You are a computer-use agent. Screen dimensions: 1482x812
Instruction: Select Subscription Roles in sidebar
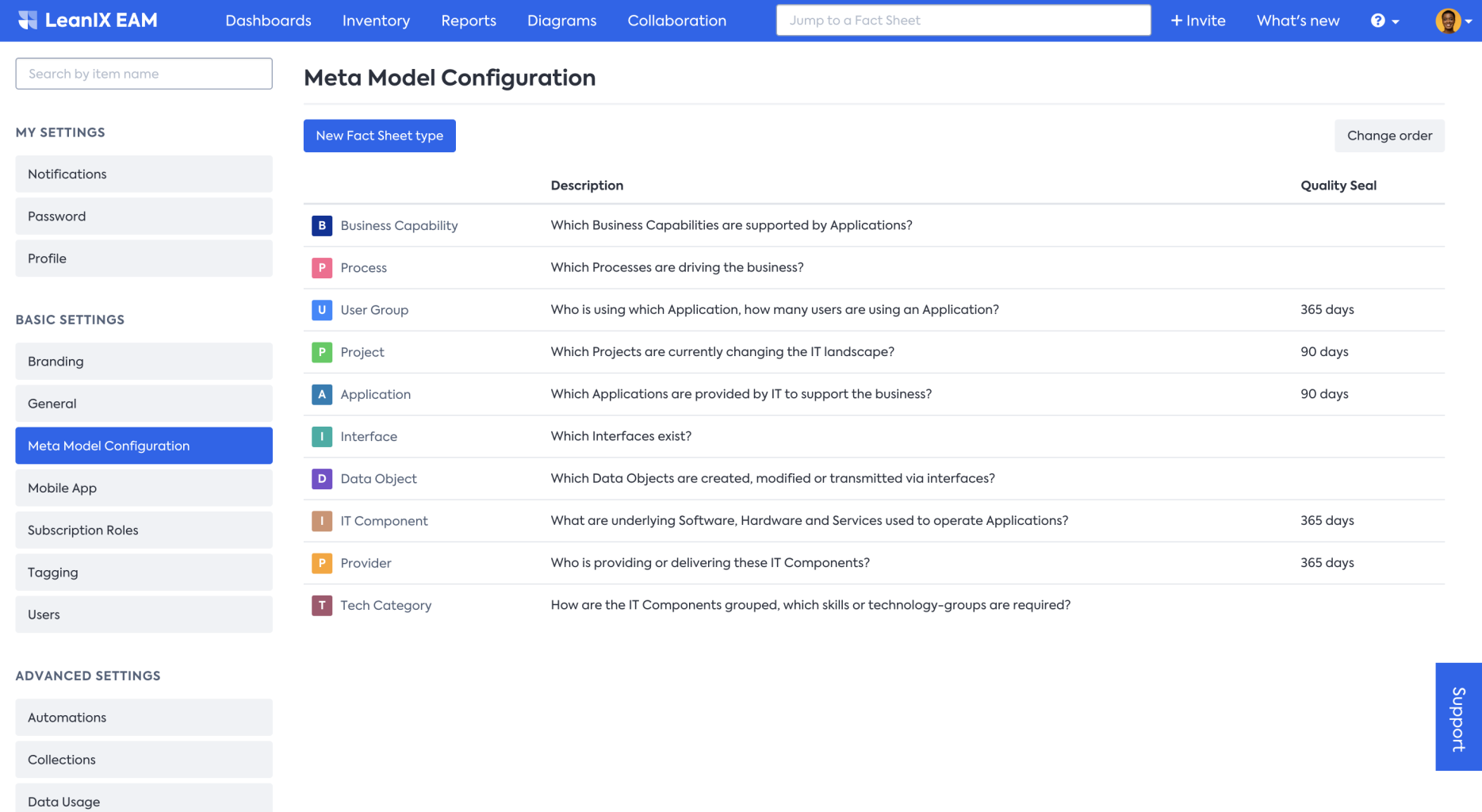pyautogui.click(x=144, y=530)
